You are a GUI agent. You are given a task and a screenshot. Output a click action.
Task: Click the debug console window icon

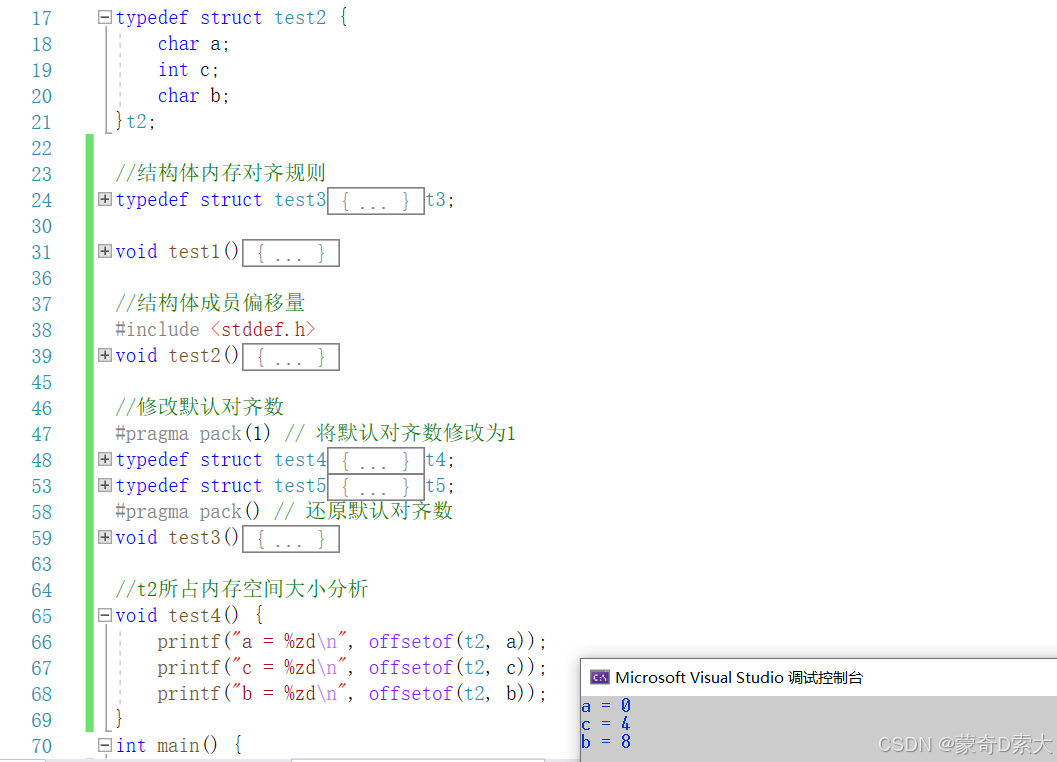tap(599, 677)
